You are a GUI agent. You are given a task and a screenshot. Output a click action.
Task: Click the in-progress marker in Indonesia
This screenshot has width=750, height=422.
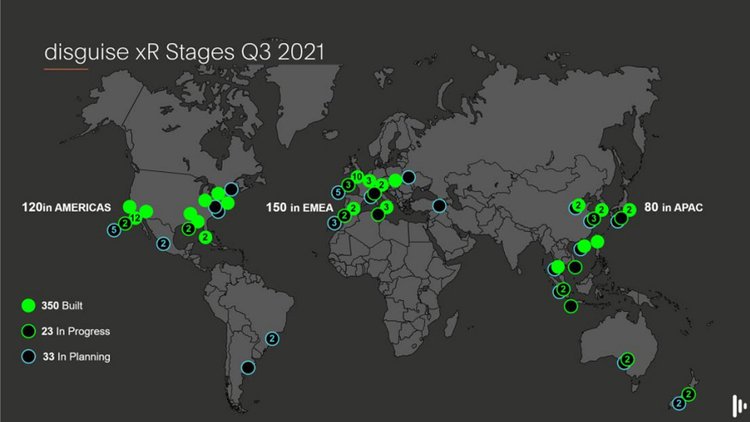[x=571, y=306]
